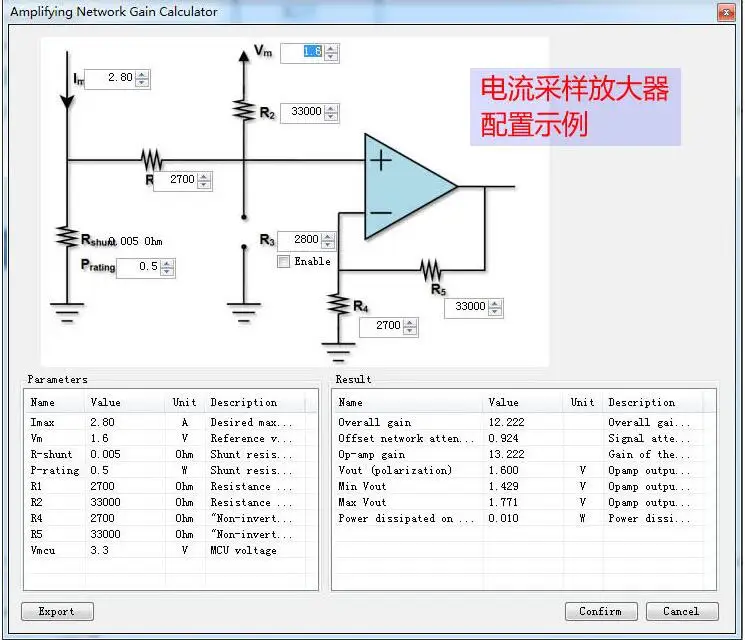Increase Im value with spinner up arrow
The image size is (745, 640).
(142, 74)
